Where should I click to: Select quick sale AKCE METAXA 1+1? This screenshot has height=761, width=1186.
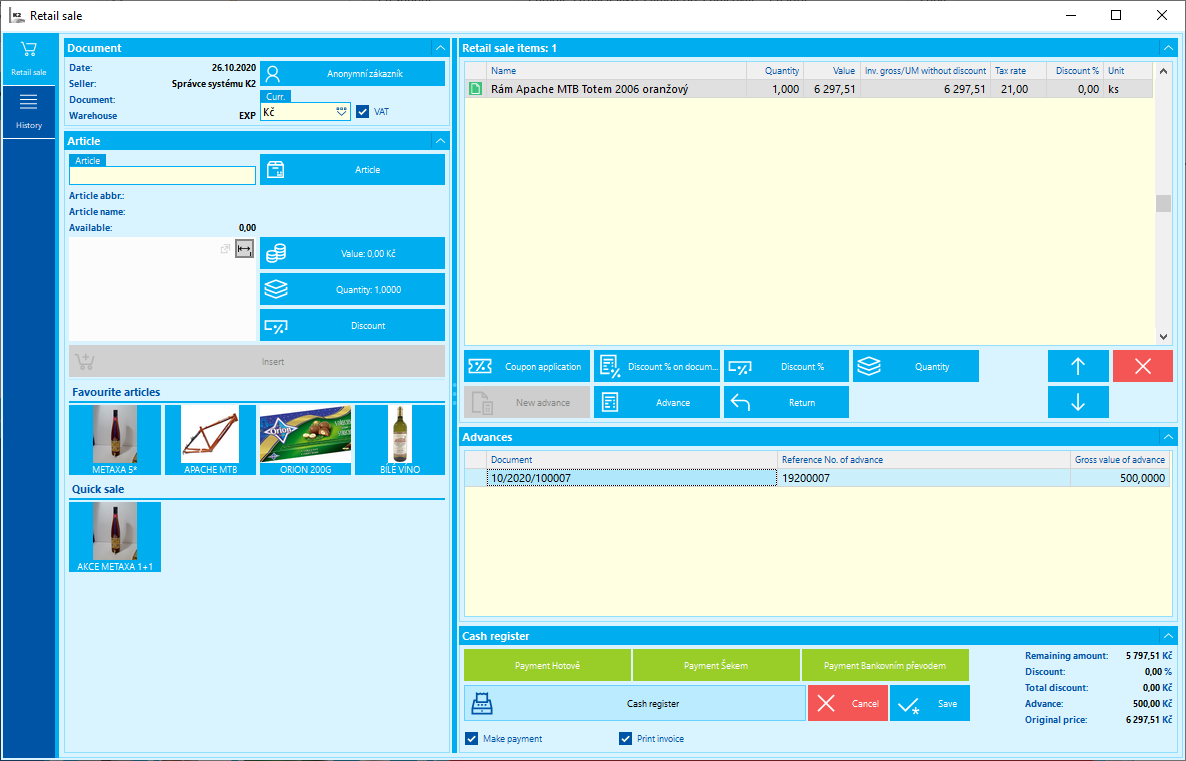point(115,536)
